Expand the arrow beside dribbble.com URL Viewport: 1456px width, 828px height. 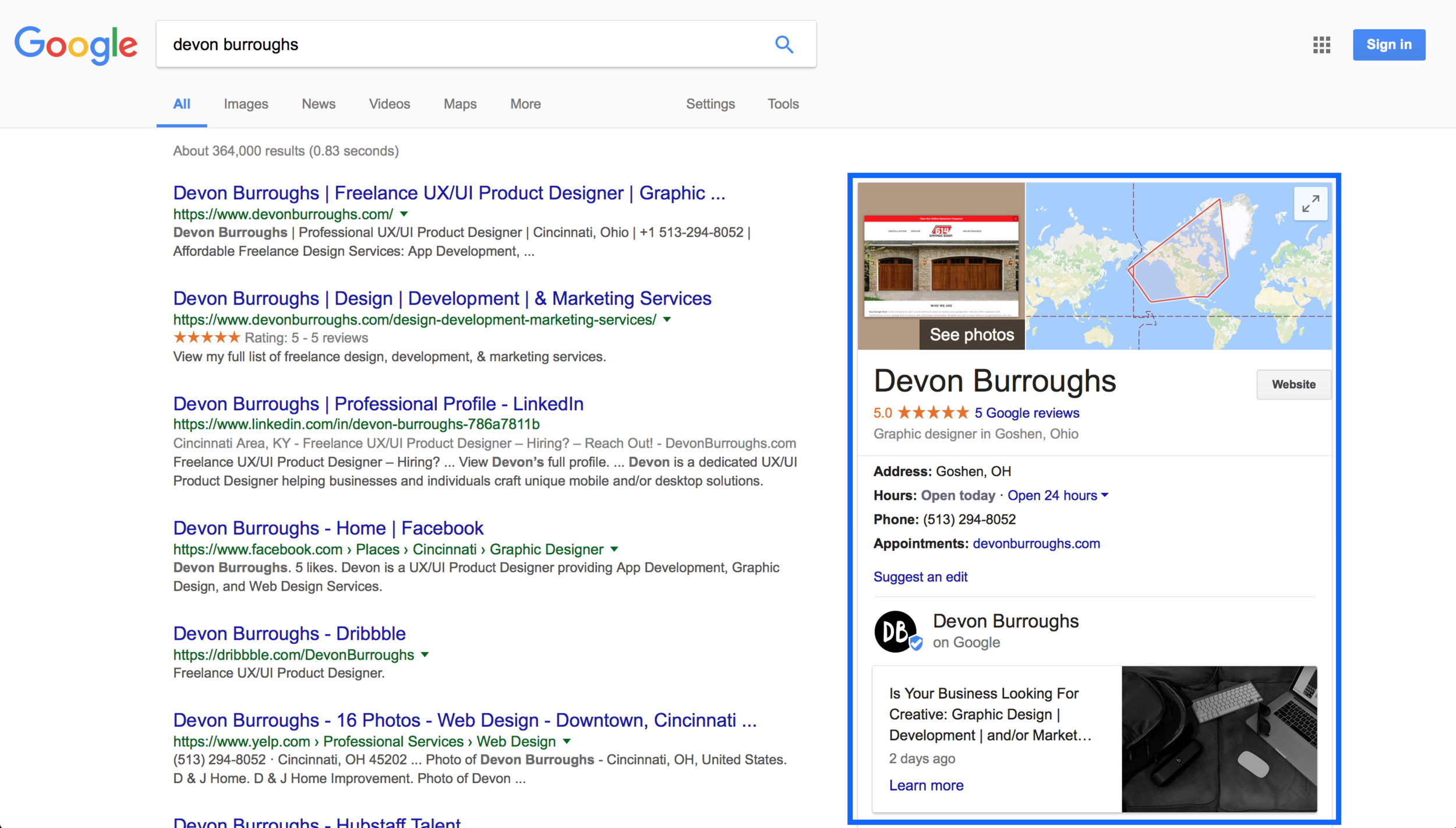point(425,654)
